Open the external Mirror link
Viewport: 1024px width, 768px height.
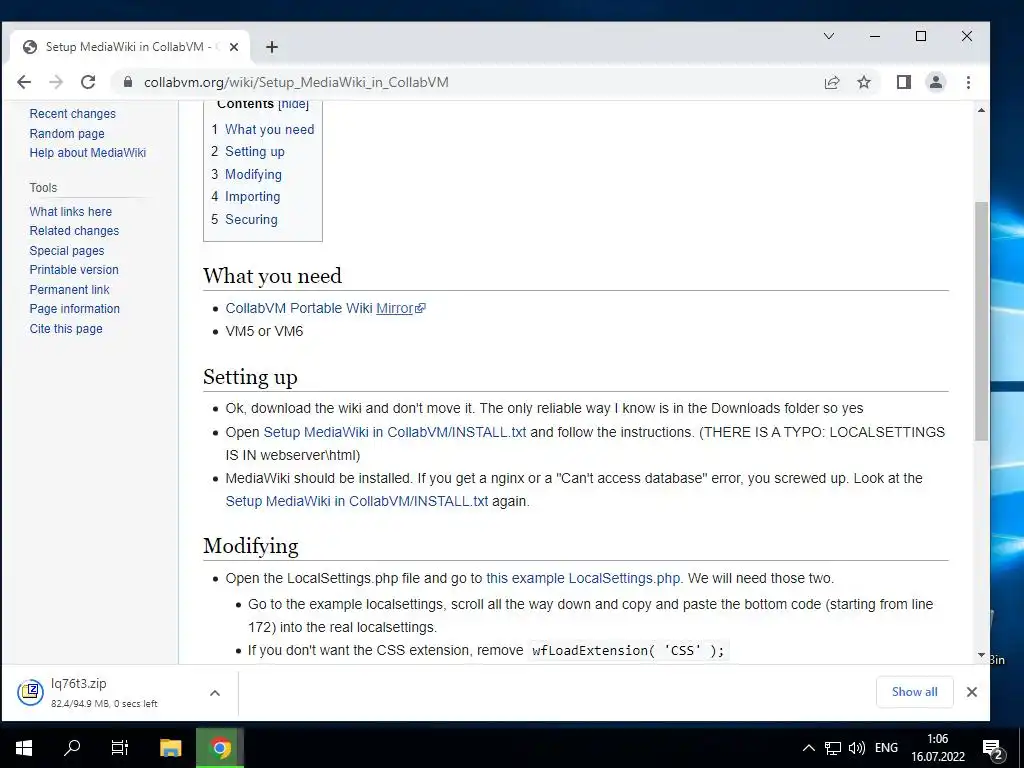(x=400, y=308)
